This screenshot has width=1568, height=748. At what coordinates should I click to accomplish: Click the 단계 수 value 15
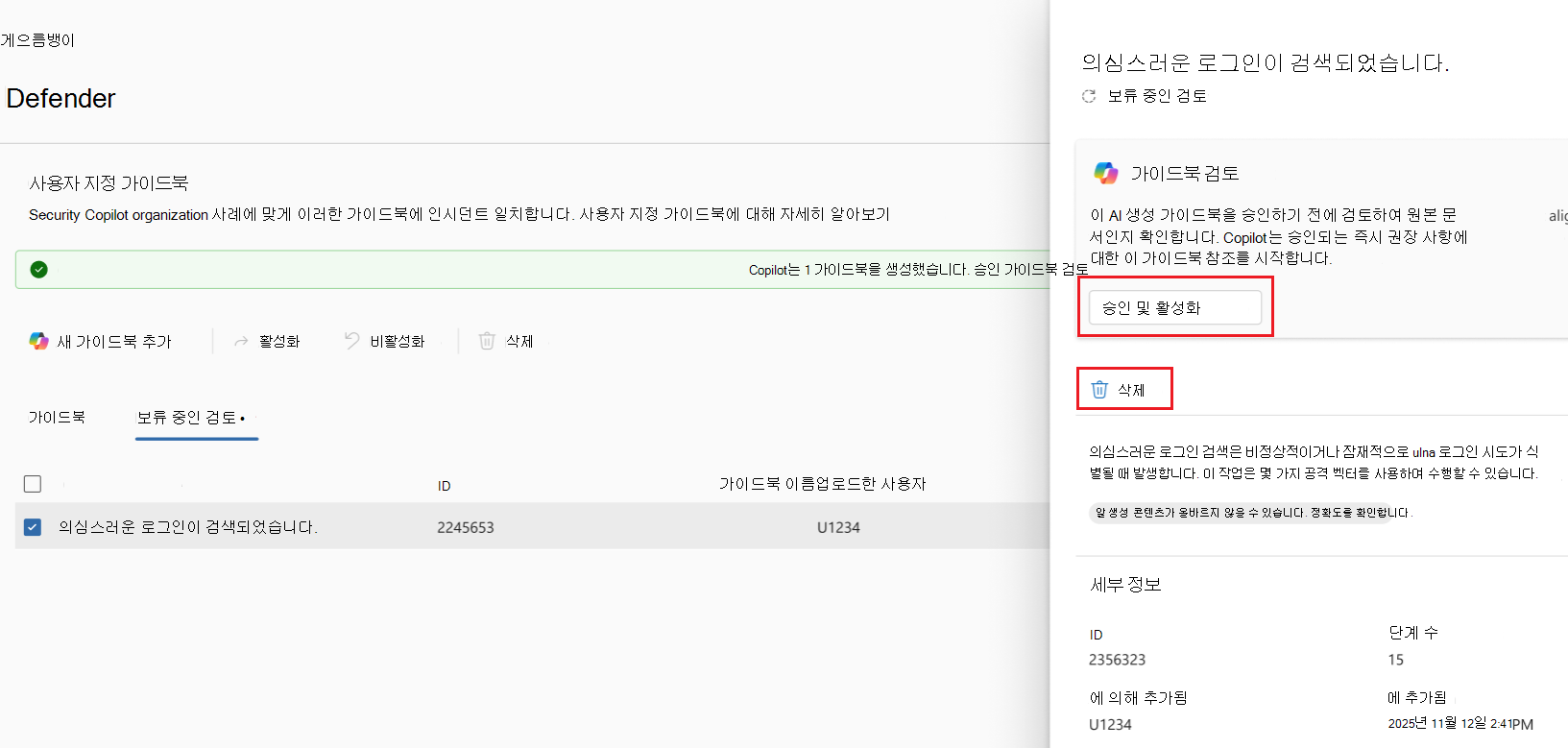[1395, 660]
